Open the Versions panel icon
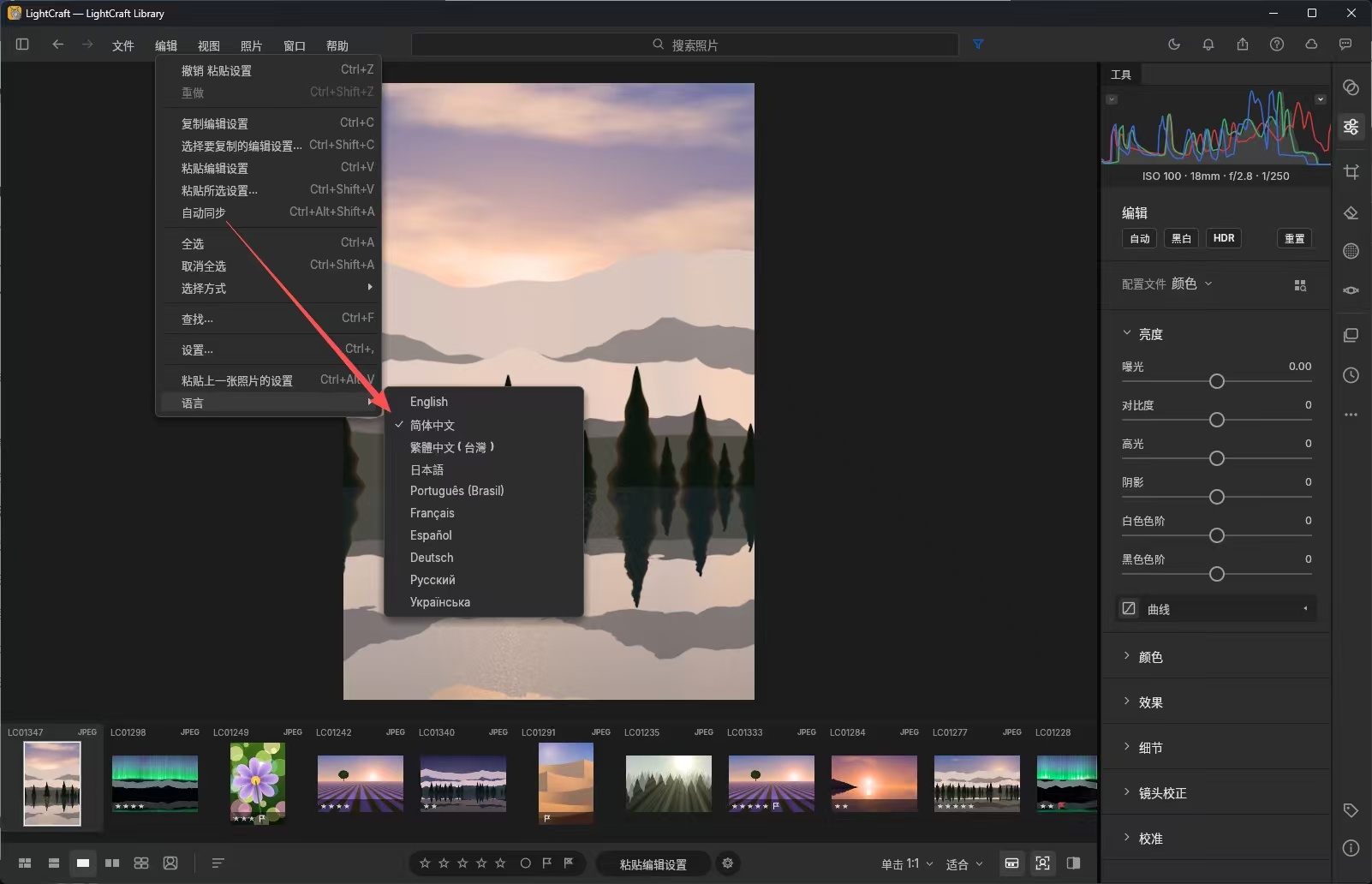This screenshot has height=884, width=1372. coord(1351,335)
